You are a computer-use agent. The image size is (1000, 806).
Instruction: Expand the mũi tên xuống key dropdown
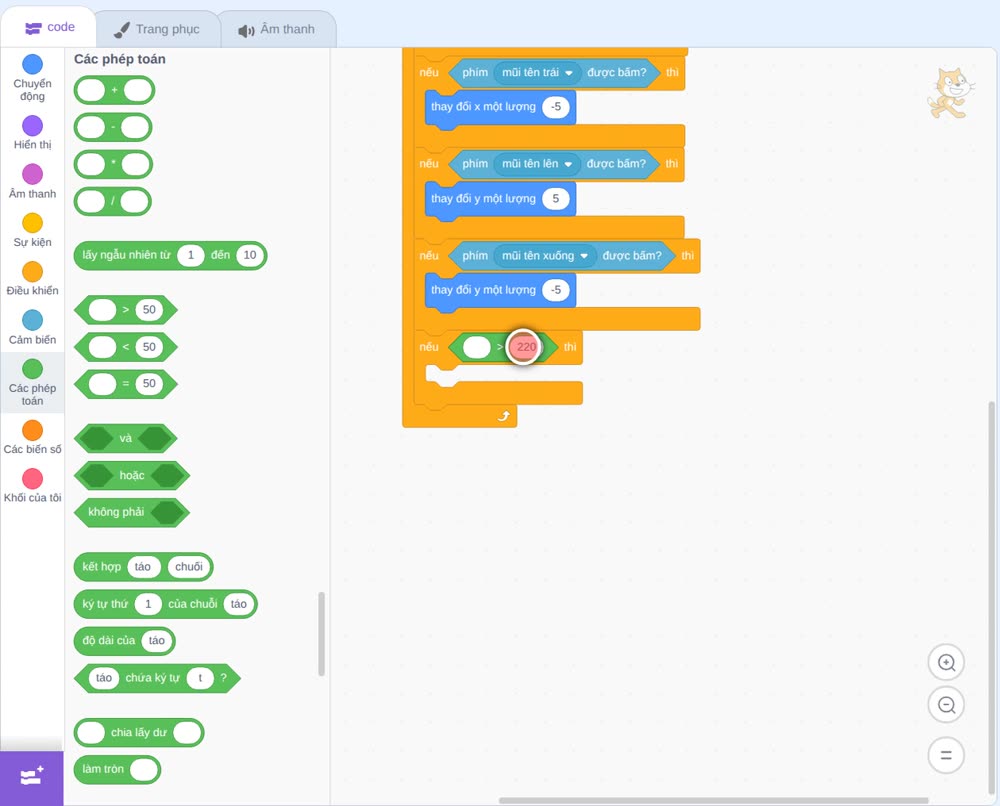click(545, 256)
